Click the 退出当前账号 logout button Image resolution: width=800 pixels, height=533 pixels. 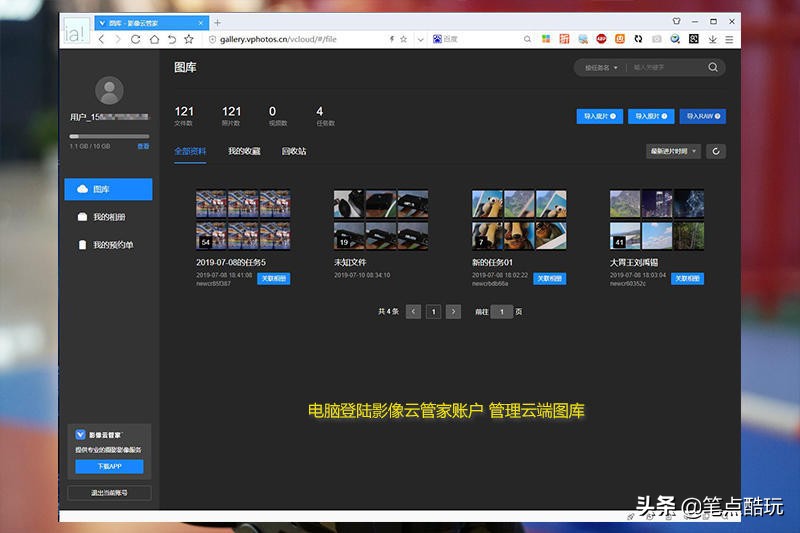pyautogui.click(x=109, y=493)
